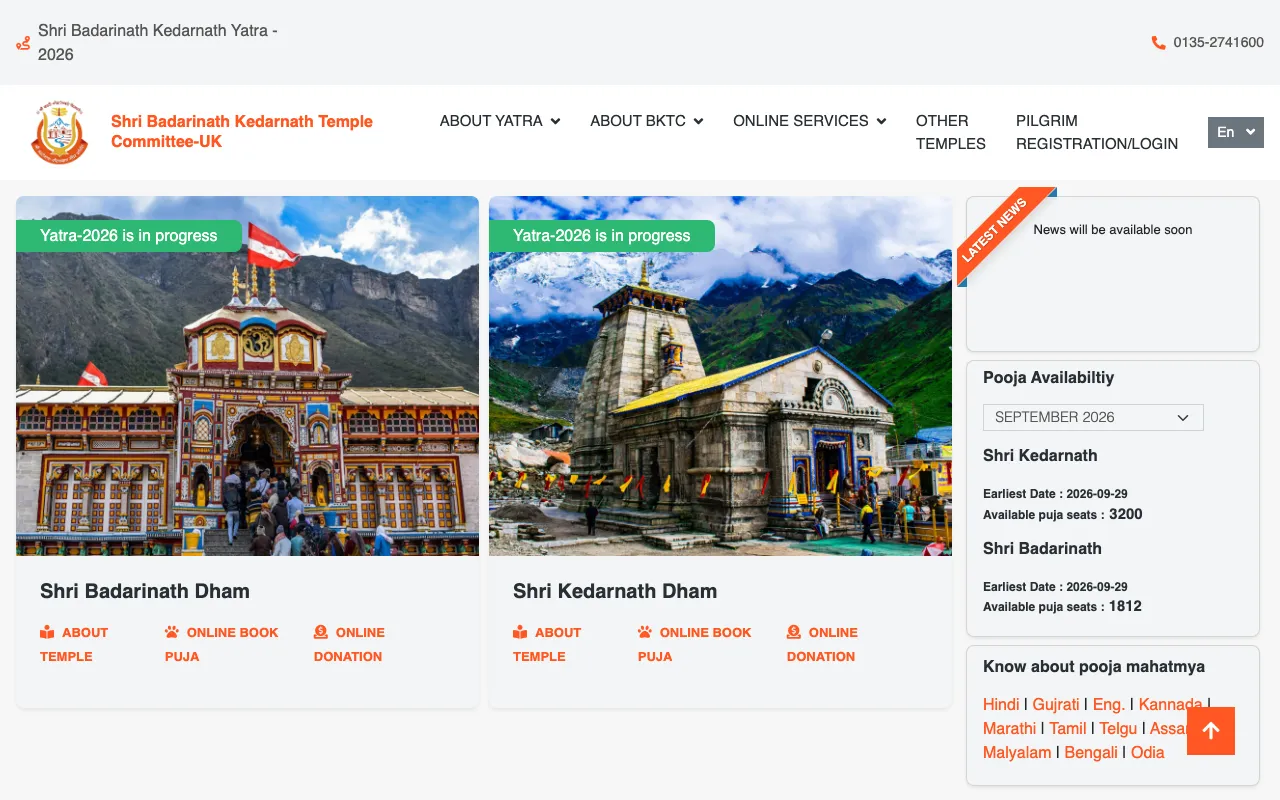The image size is (1280, 800).
Task: Click Shri Badarinath Kedarnath Yatra - 2026 header text
Action: [x=158, y=42]
